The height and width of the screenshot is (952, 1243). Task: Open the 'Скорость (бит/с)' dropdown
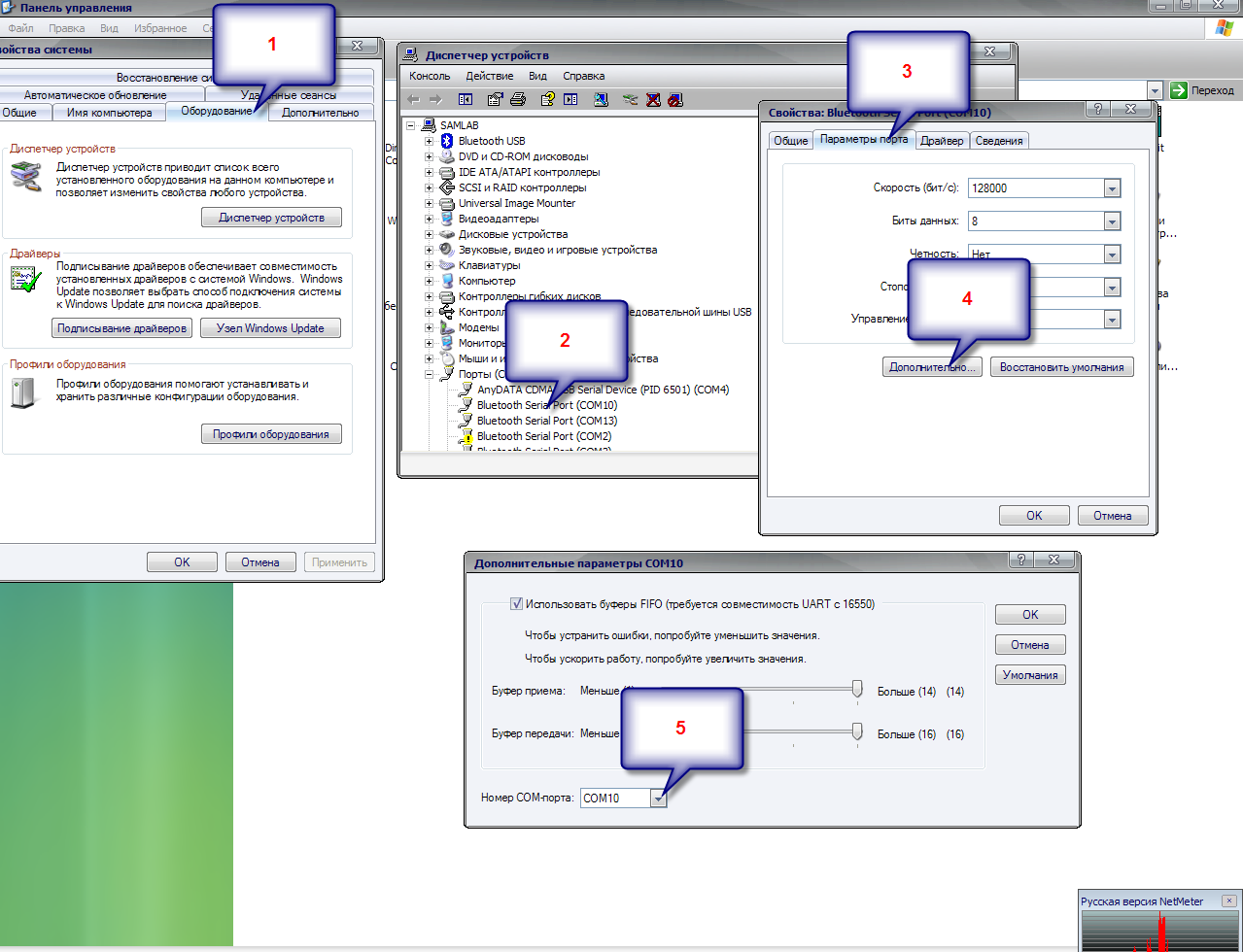click(1112, 188)
